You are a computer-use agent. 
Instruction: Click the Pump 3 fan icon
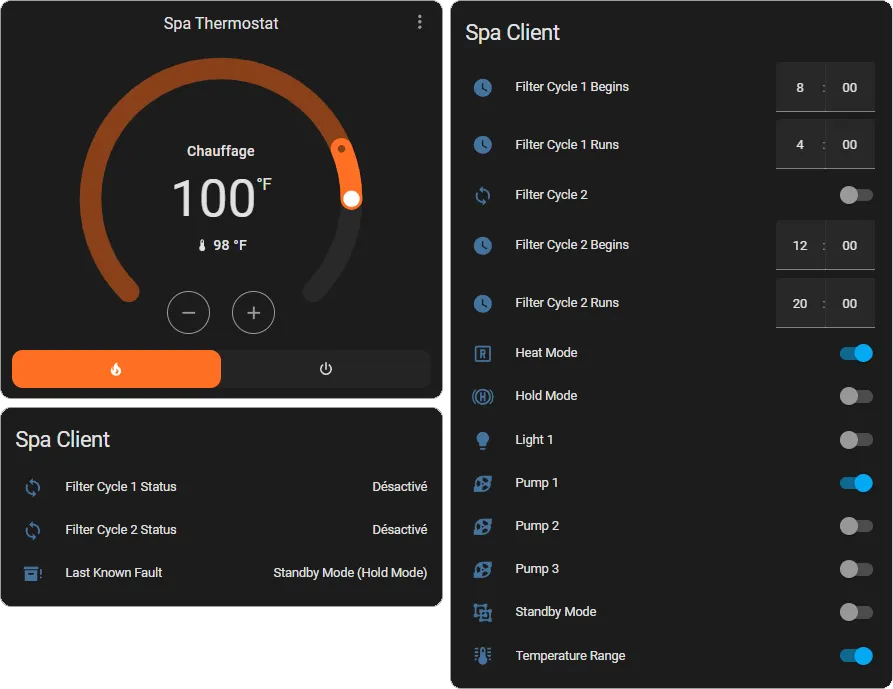pyautogui.click(x=482, y=569)
